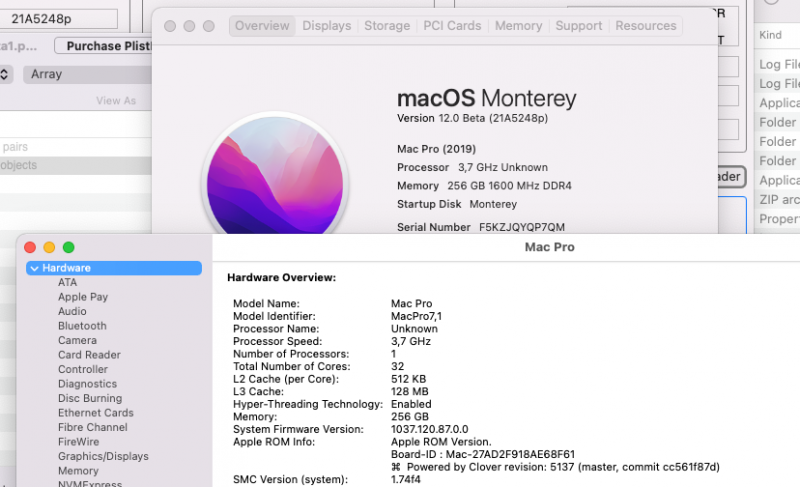
Task: Click the Total Number of Cores value 32
Action: [397, 367]
